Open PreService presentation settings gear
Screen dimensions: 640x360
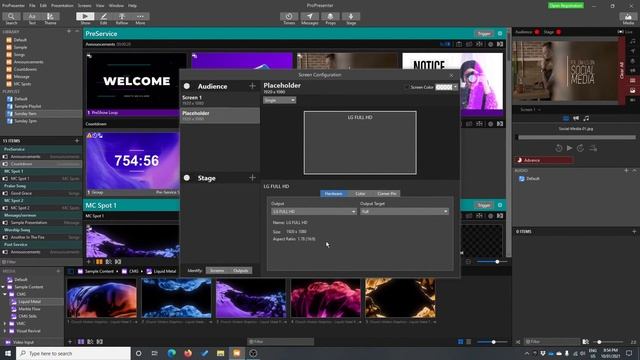pos(500,33)
